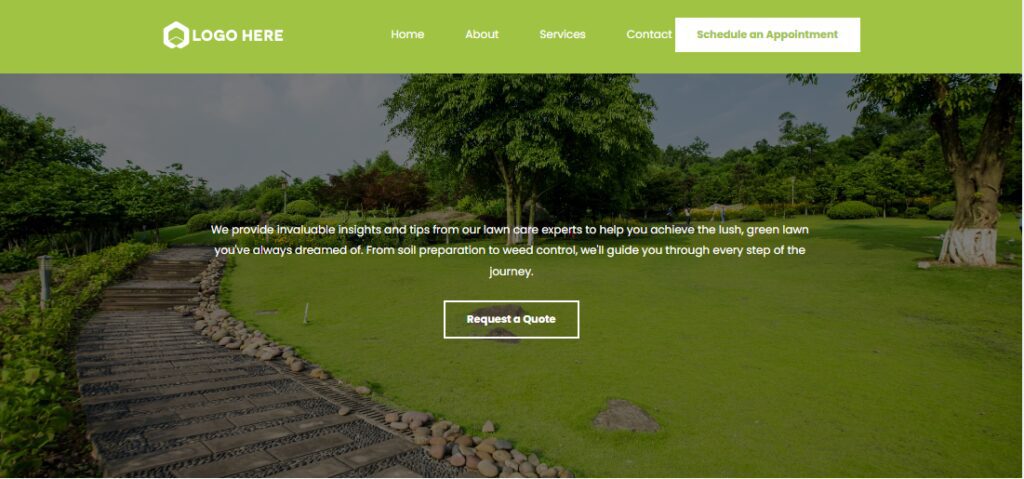Viewport: 1024px width, 479px height.
Task: Go to the About page
Action: (482, 35)
